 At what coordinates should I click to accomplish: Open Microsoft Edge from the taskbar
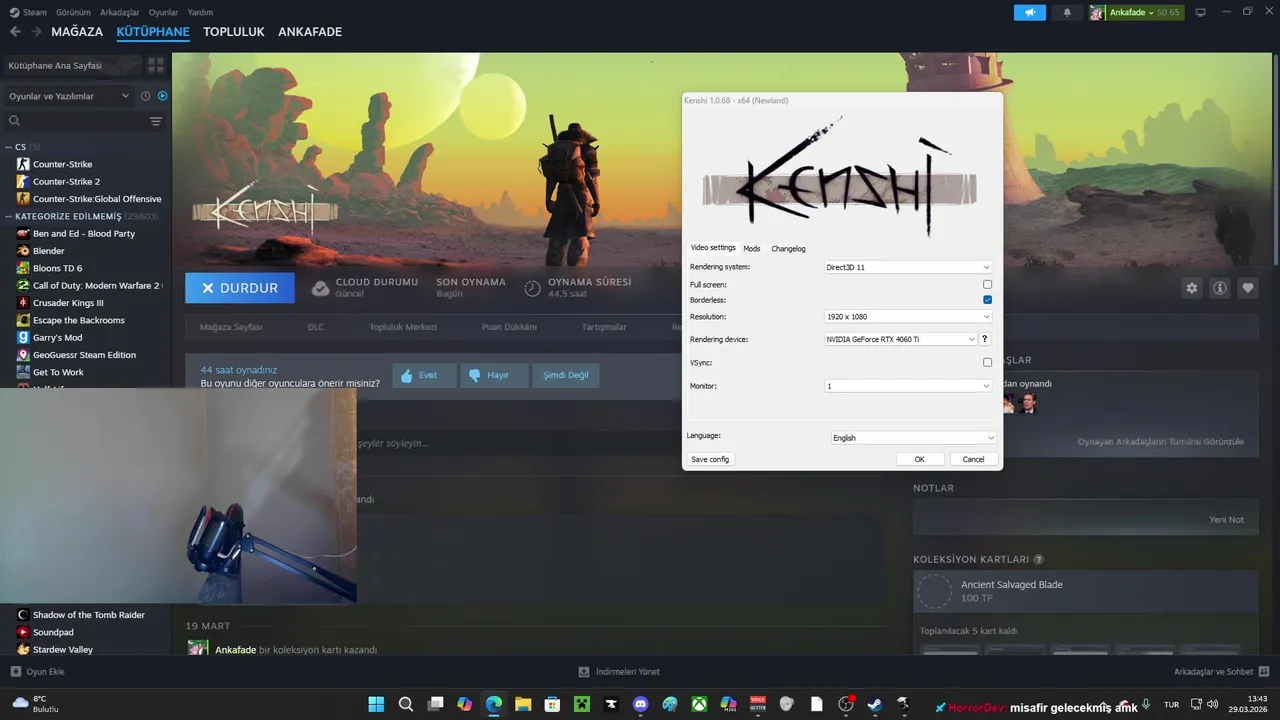[493, 704]
